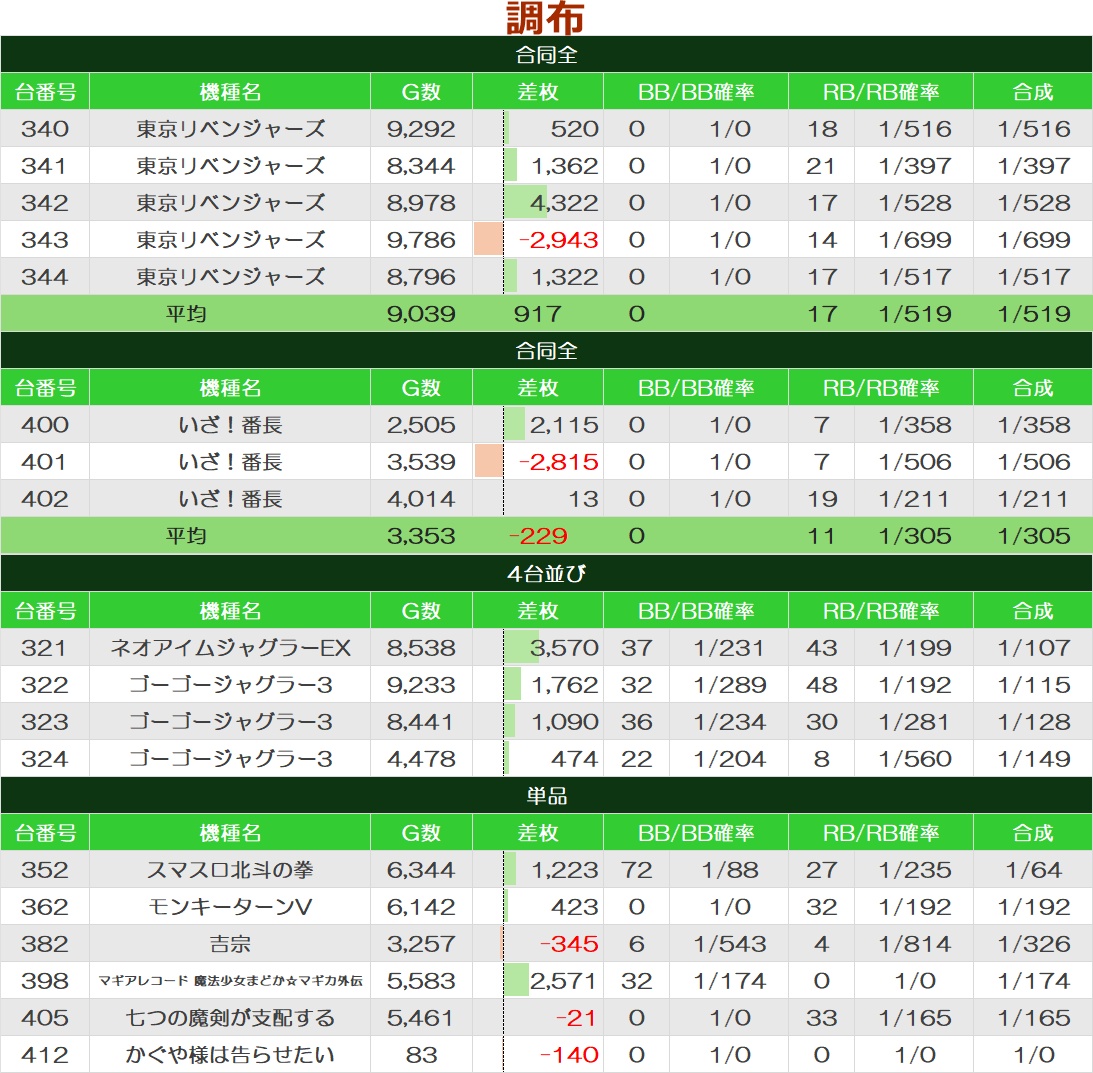Select machine number 340 cell
Image resolution: width=1093 pixels, height=1073 pixels.
(45, 128)
